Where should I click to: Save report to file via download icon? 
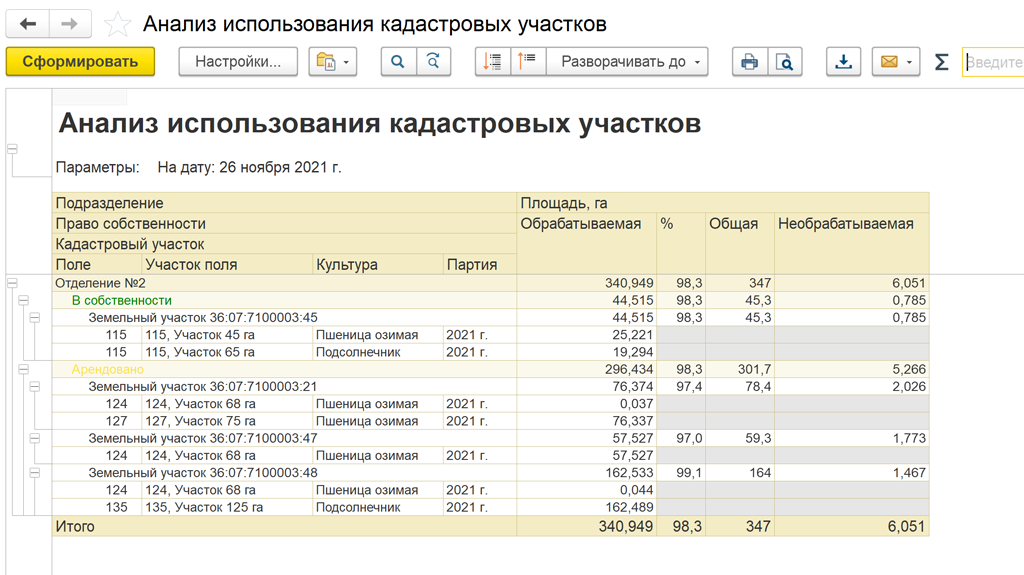pyautogui.click(x=843, y=62)
